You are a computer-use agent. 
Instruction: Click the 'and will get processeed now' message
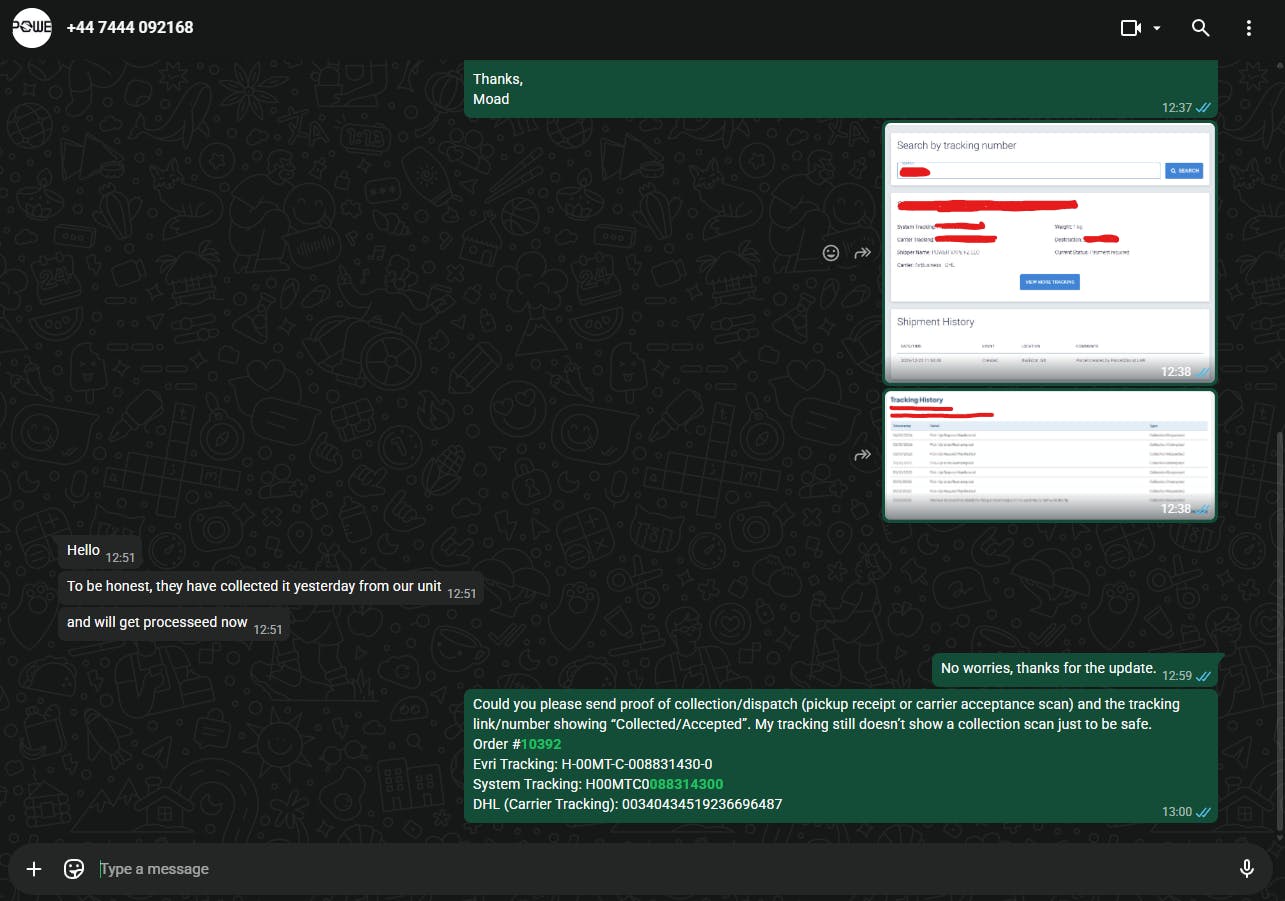click(x=157, y=622)
